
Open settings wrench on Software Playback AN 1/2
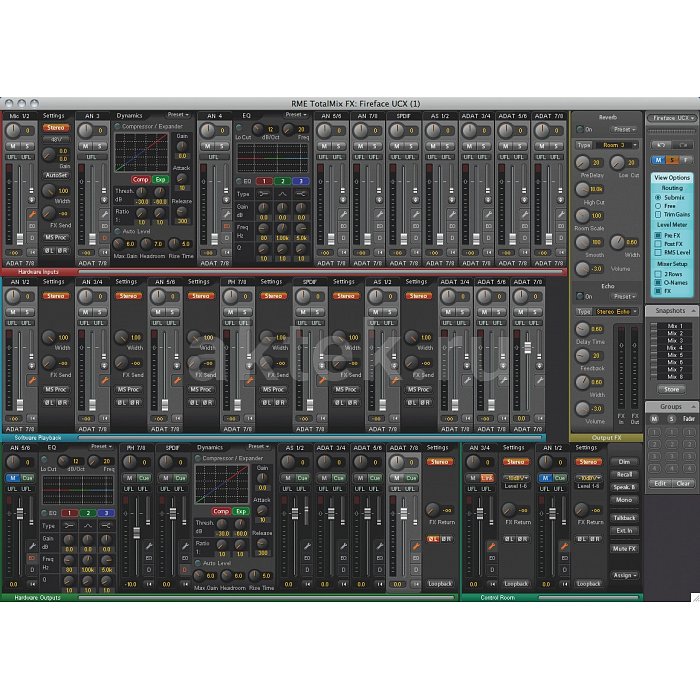(32, 380)
